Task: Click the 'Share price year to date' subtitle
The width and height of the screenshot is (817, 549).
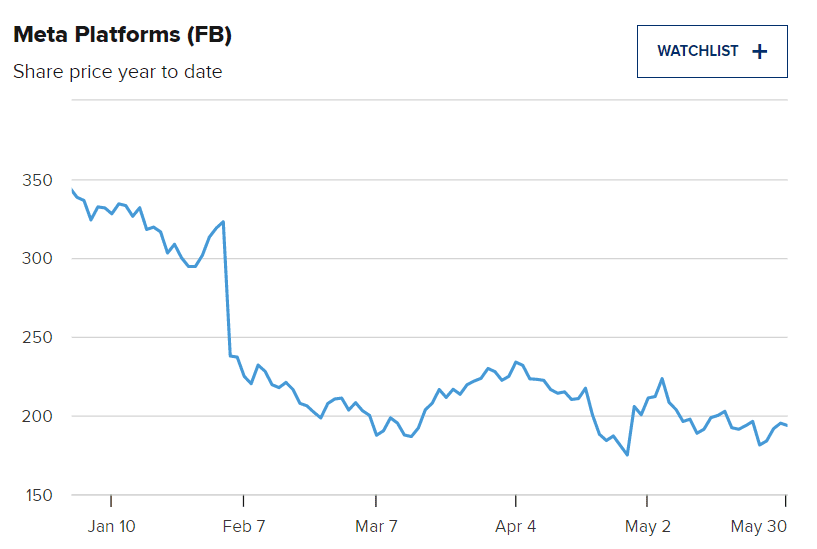Action: [x=117, y=72]
